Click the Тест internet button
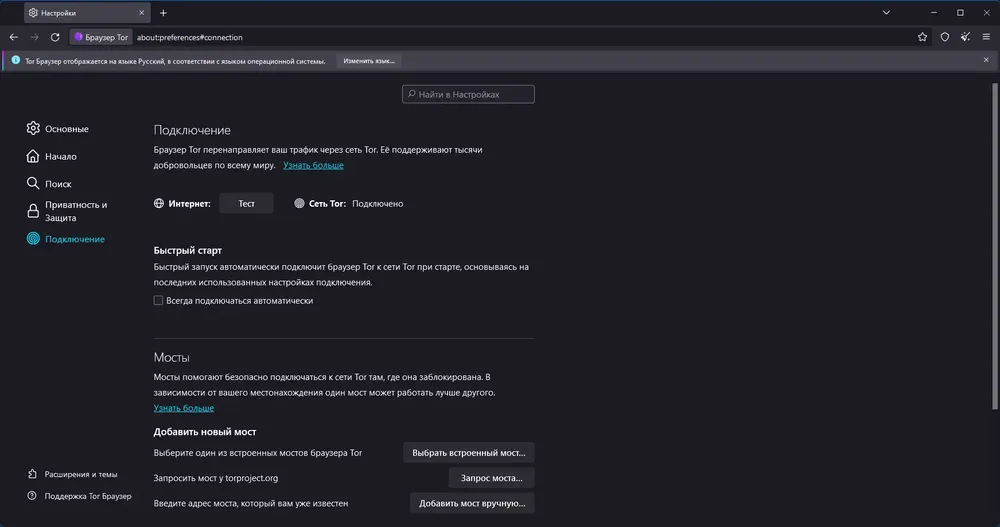Image resolution: width=1000 pixels, height=527 pixels. point(246,204)
